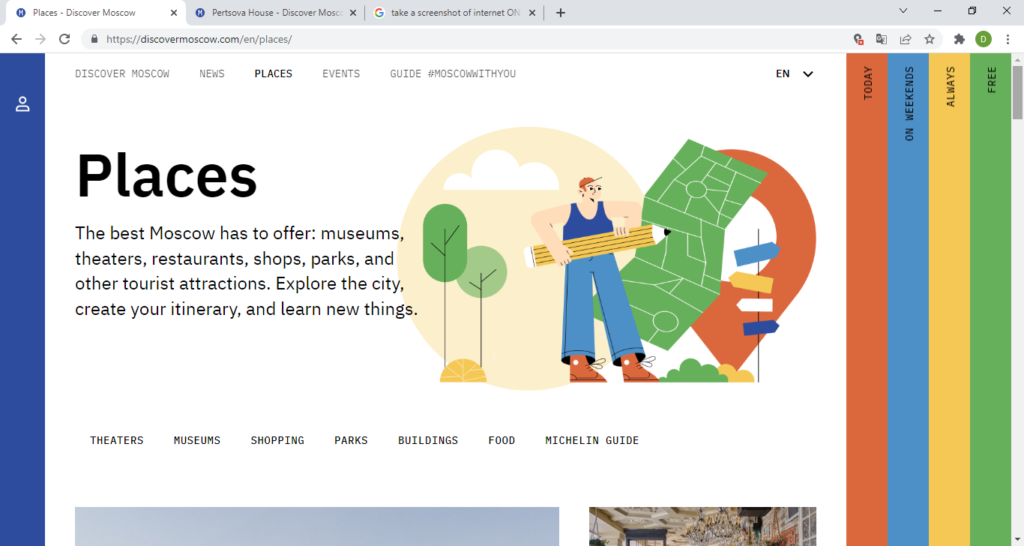Click the scrollbar down arrow
The width and height of the screenshot is (1024, 546).
tap(1017, 539)
